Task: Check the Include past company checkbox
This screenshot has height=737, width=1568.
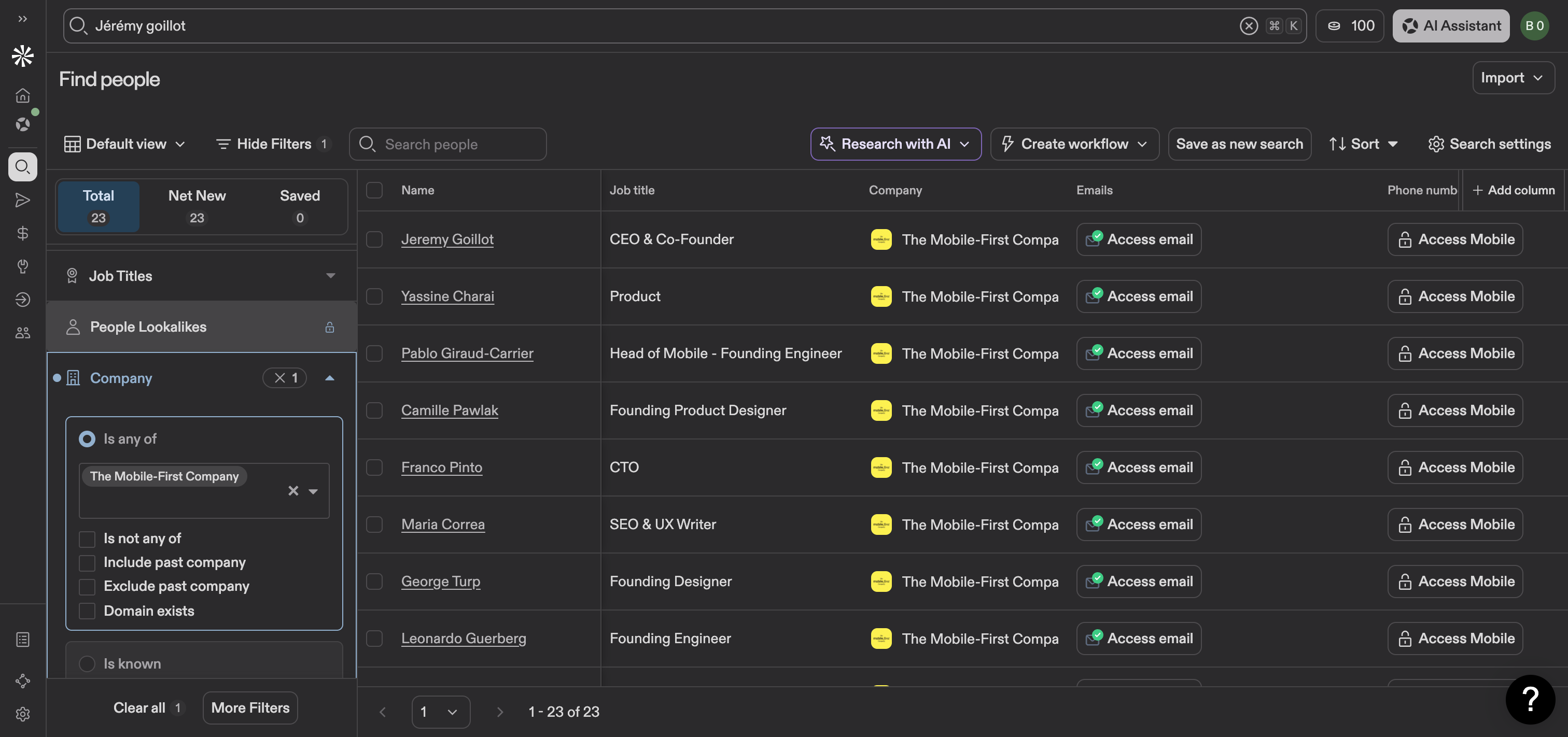Action: (x=87, y=563)
